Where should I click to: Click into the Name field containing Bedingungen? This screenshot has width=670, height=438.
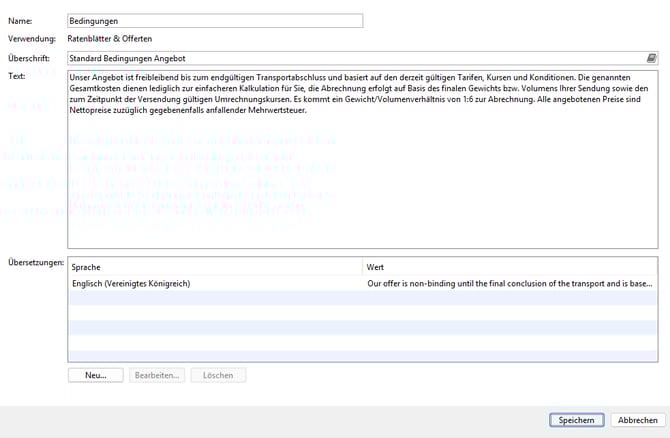(214, 20)
